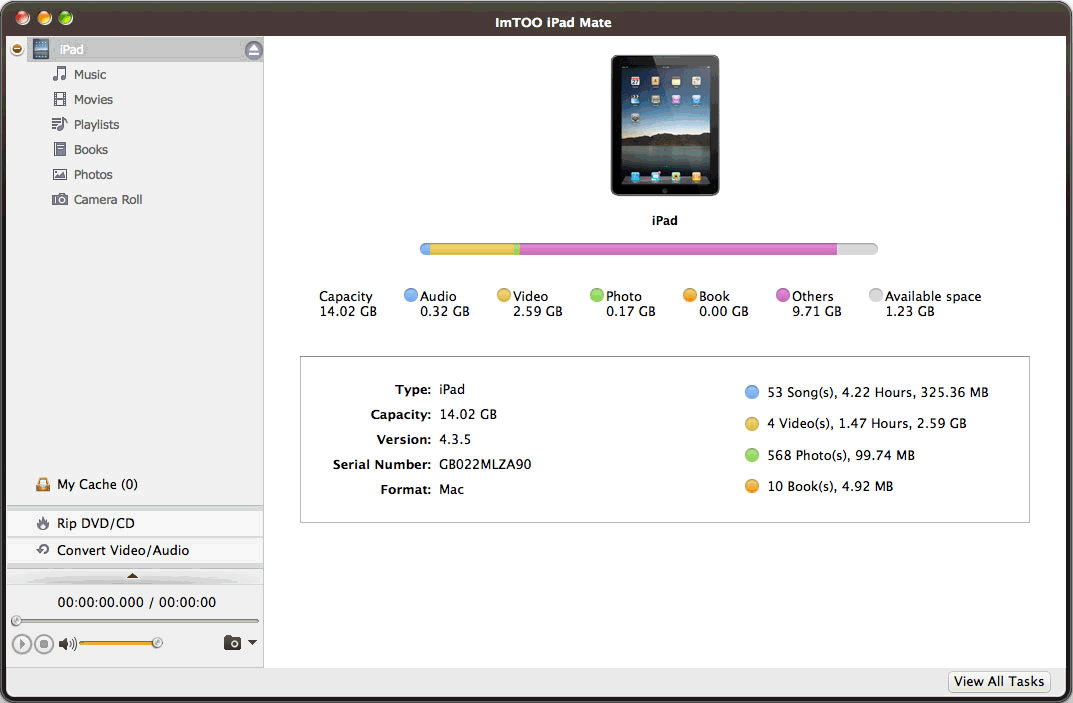Click version value '4.3.5'
Screen dimensions: 1073x703
coord(455,439)
